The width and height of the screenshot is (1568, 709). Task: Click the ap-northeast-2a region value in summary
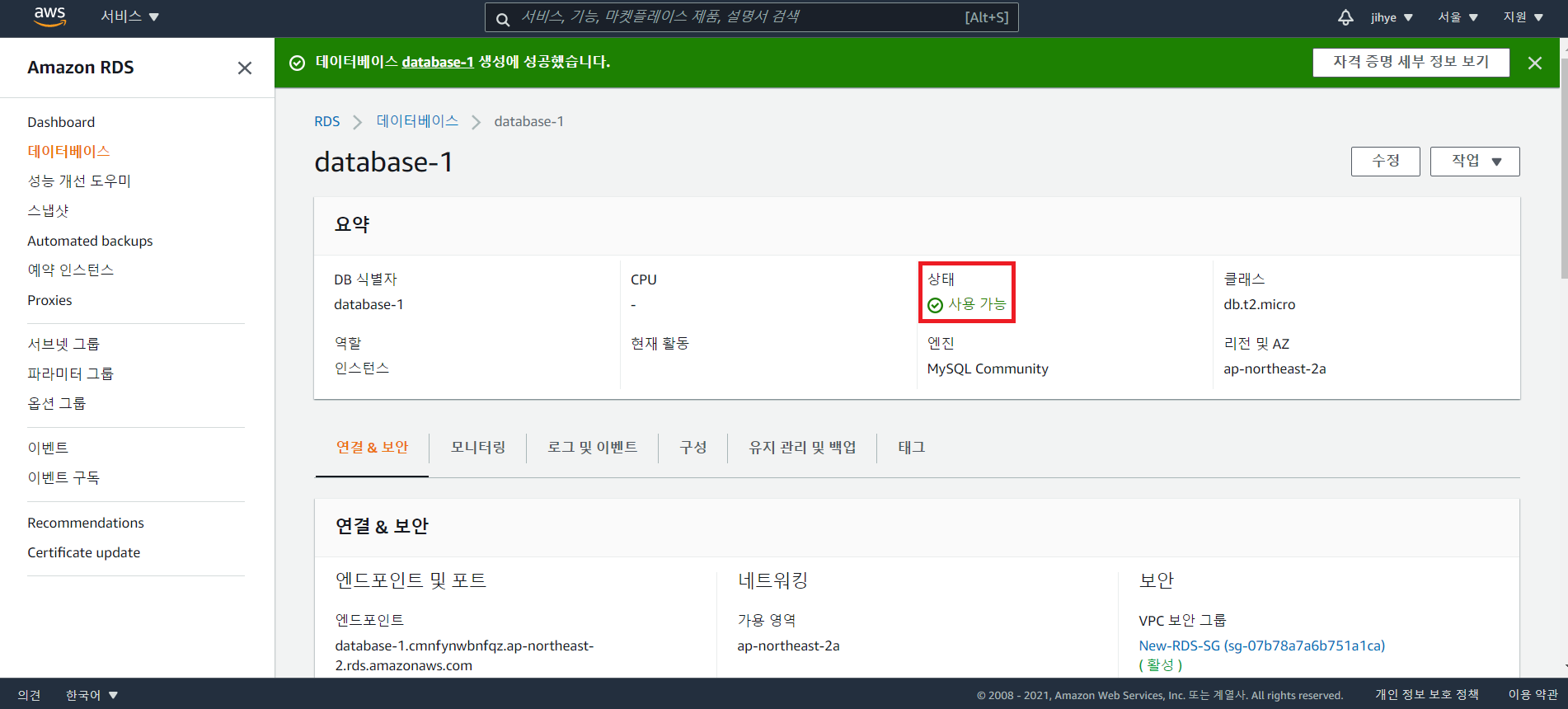(x=1275, y=369)
